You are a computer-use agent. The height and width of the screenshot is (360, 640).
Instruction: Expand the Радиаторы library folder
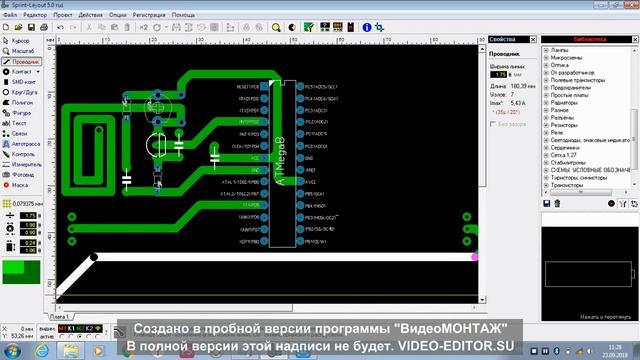click(546, 102)
